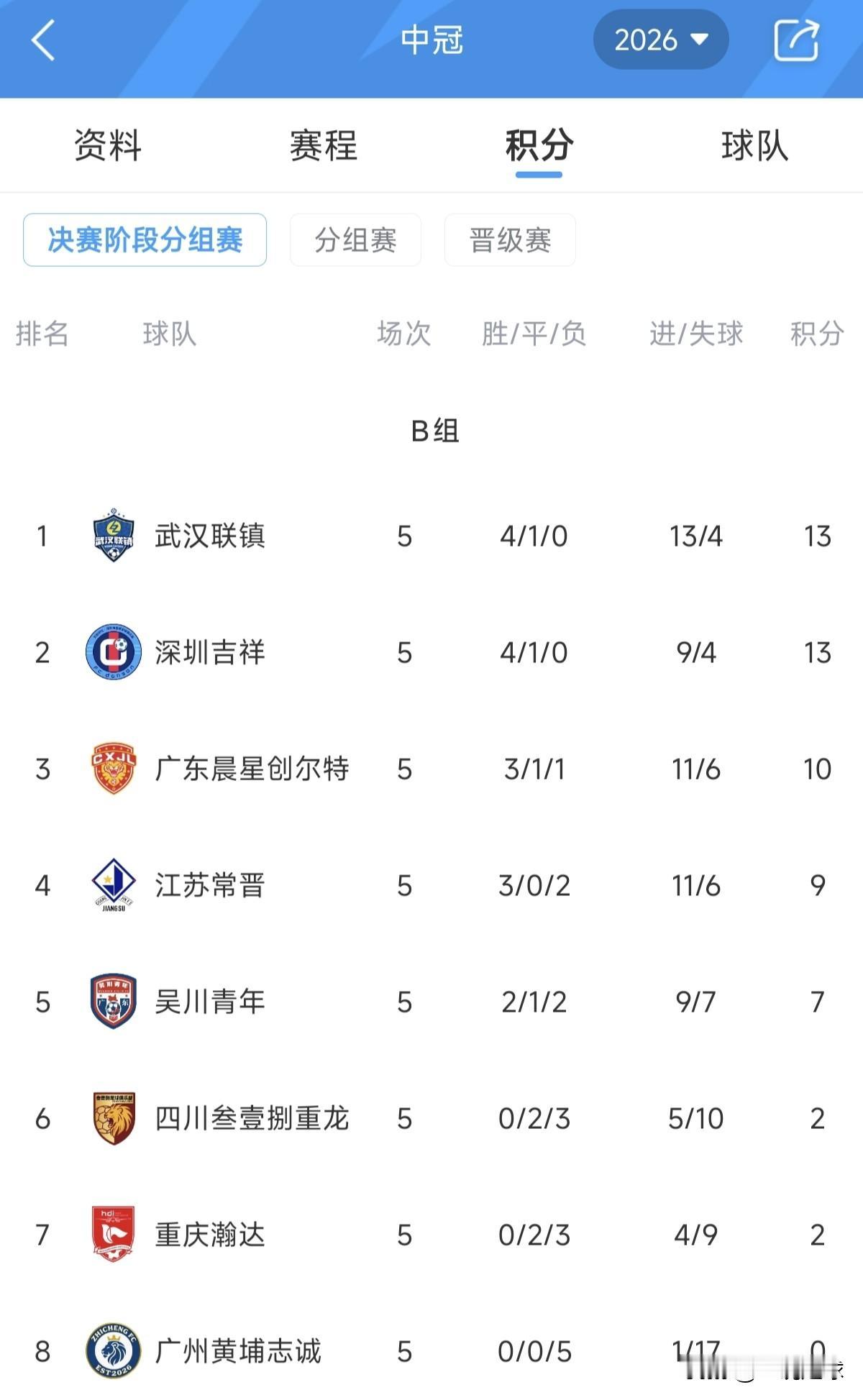This screenshot has width=863, height=1400.
Task: Open the 2026 season dropdown
Action: 661,40
